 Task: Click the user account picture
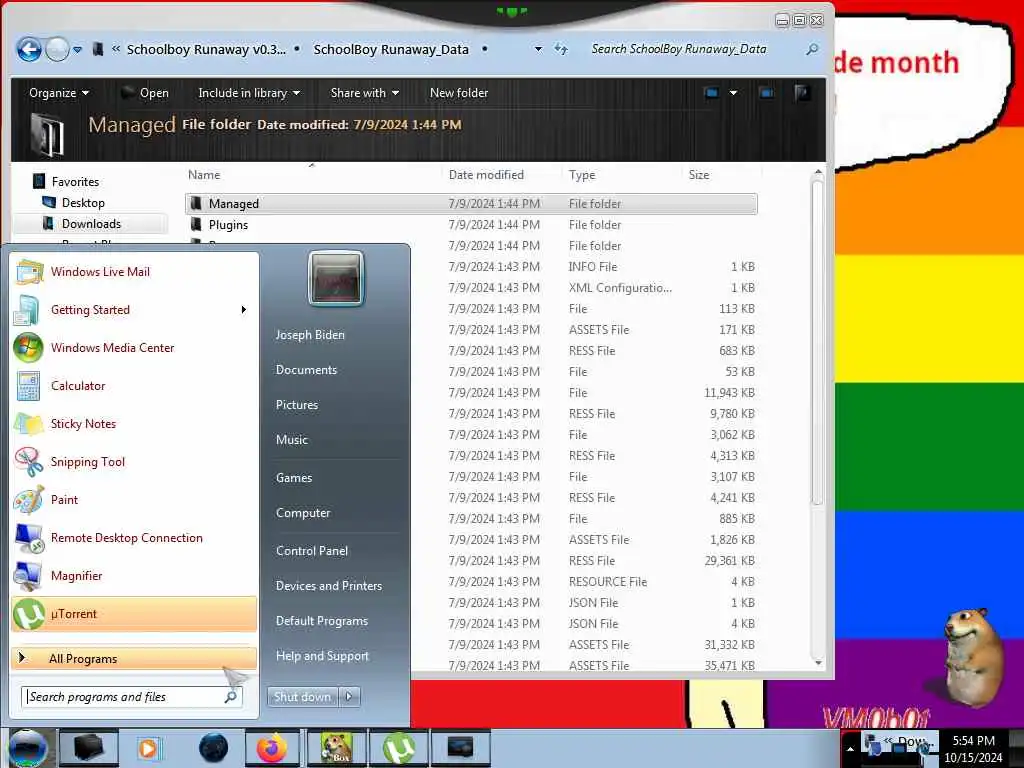[336, 280]
